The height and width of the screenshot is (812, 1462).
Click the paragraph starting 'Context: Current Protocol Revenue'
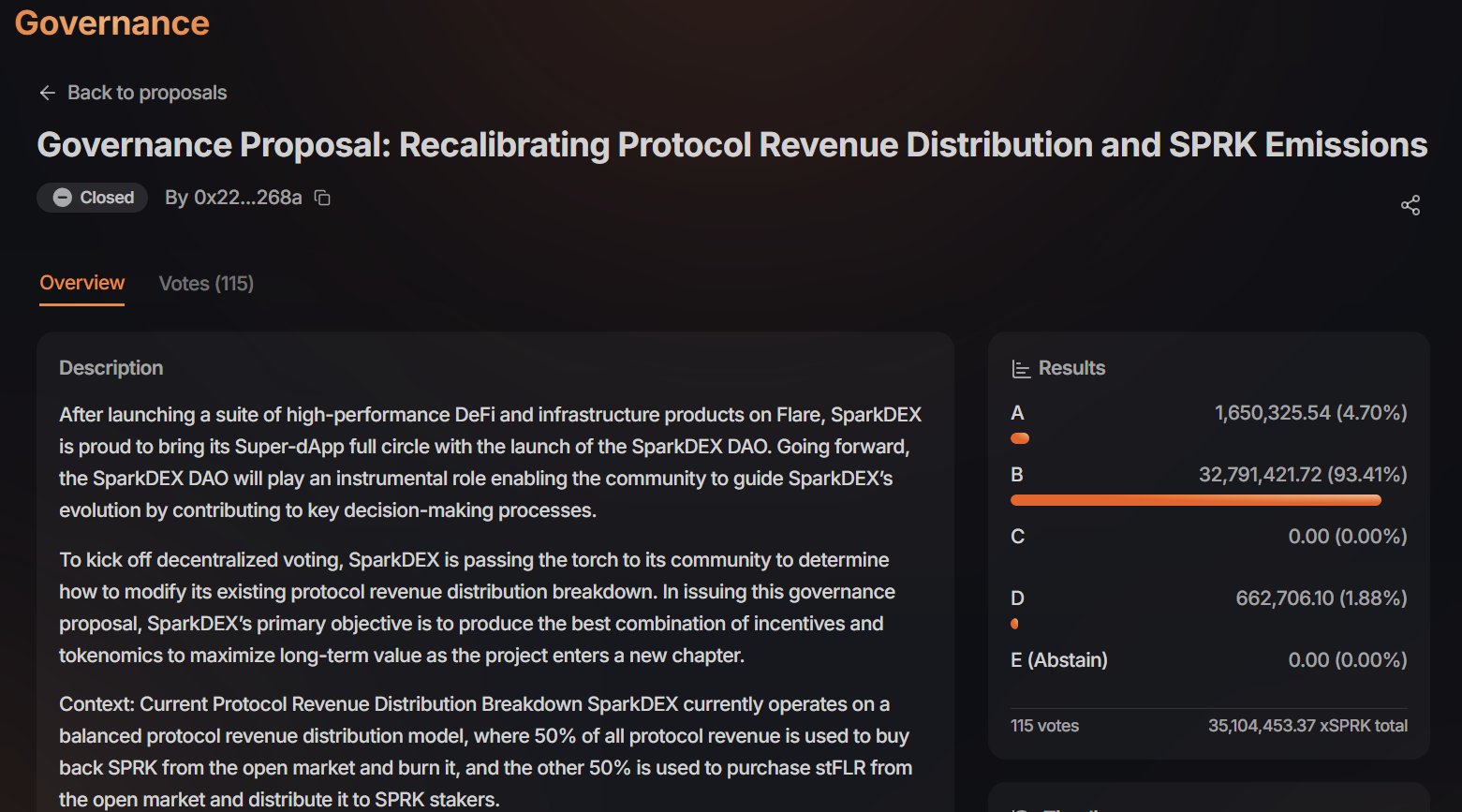(486, 752)
